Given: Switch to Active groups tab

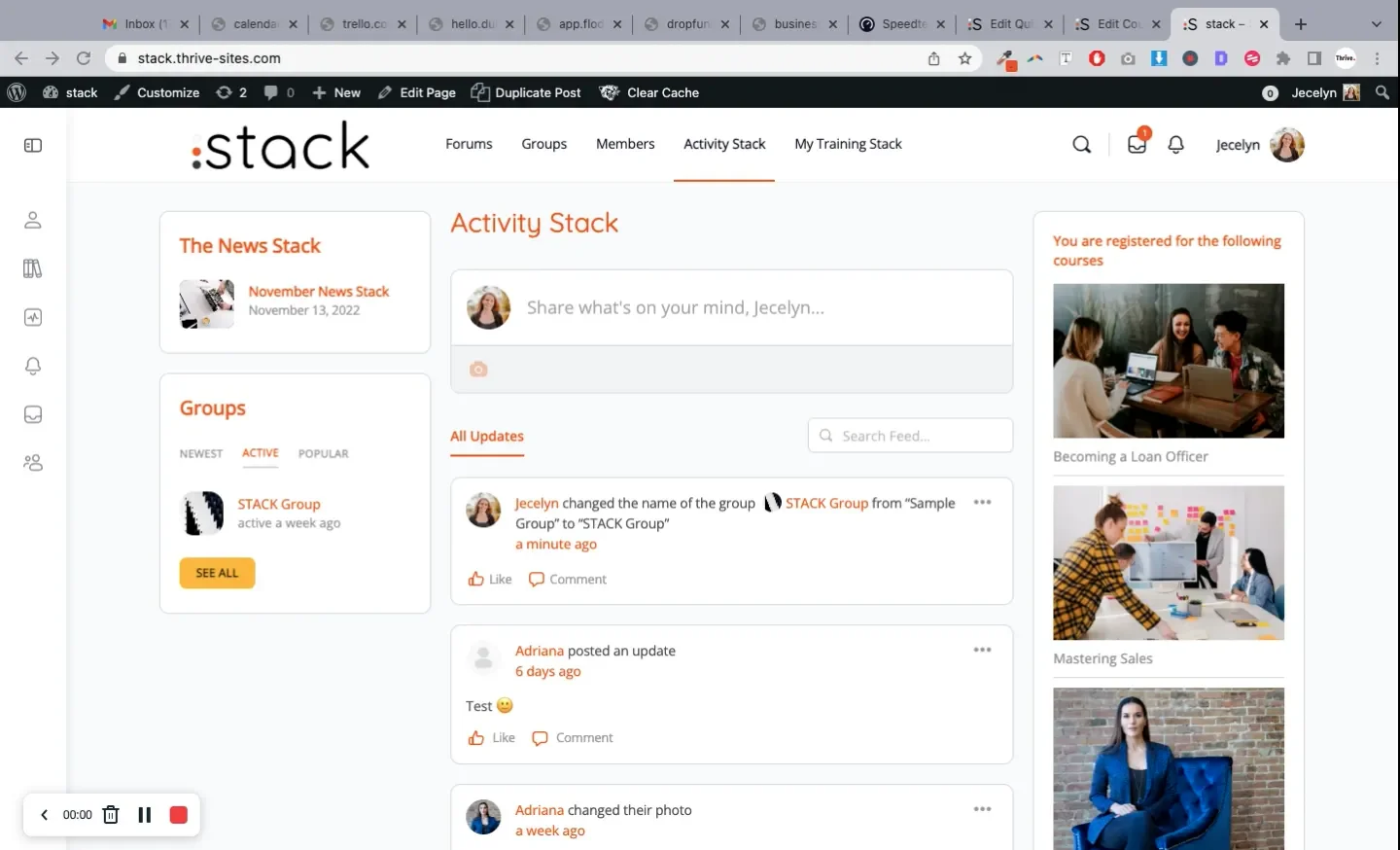Looking at the screenshot, I should [261, 453].
